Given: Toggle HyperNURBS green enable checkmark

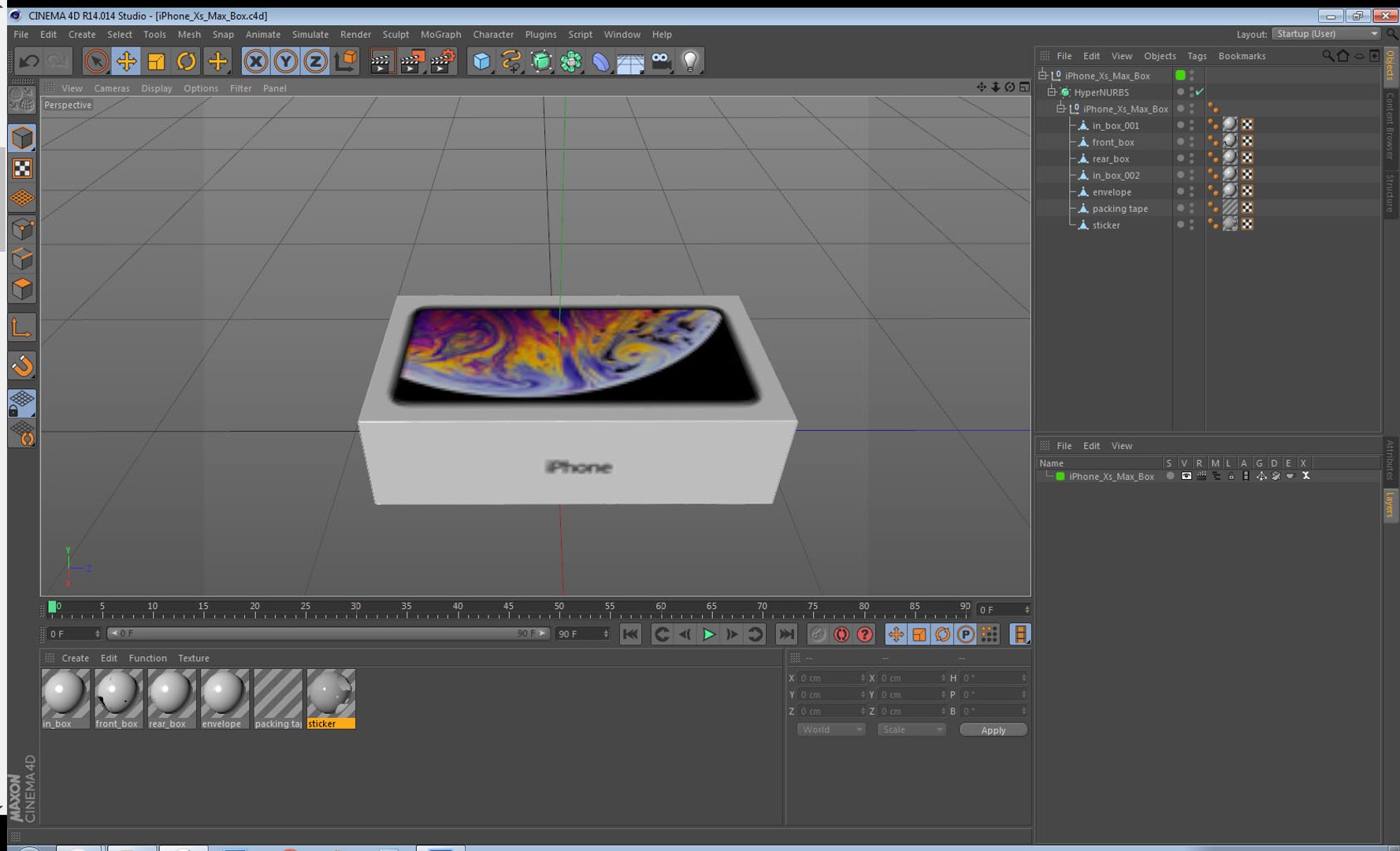Looking at the screenshot, I should [x=1199, y=92].
